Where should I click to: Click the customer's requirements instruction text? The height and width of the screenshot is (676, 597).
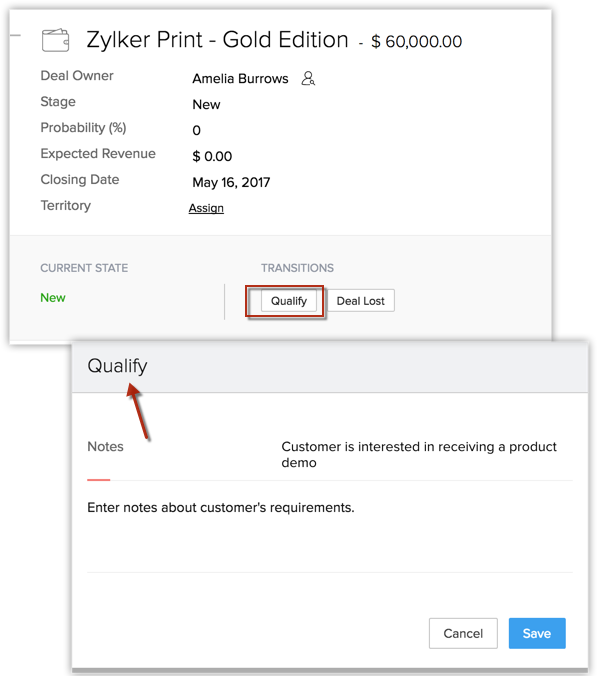click(x=221, y=507)
